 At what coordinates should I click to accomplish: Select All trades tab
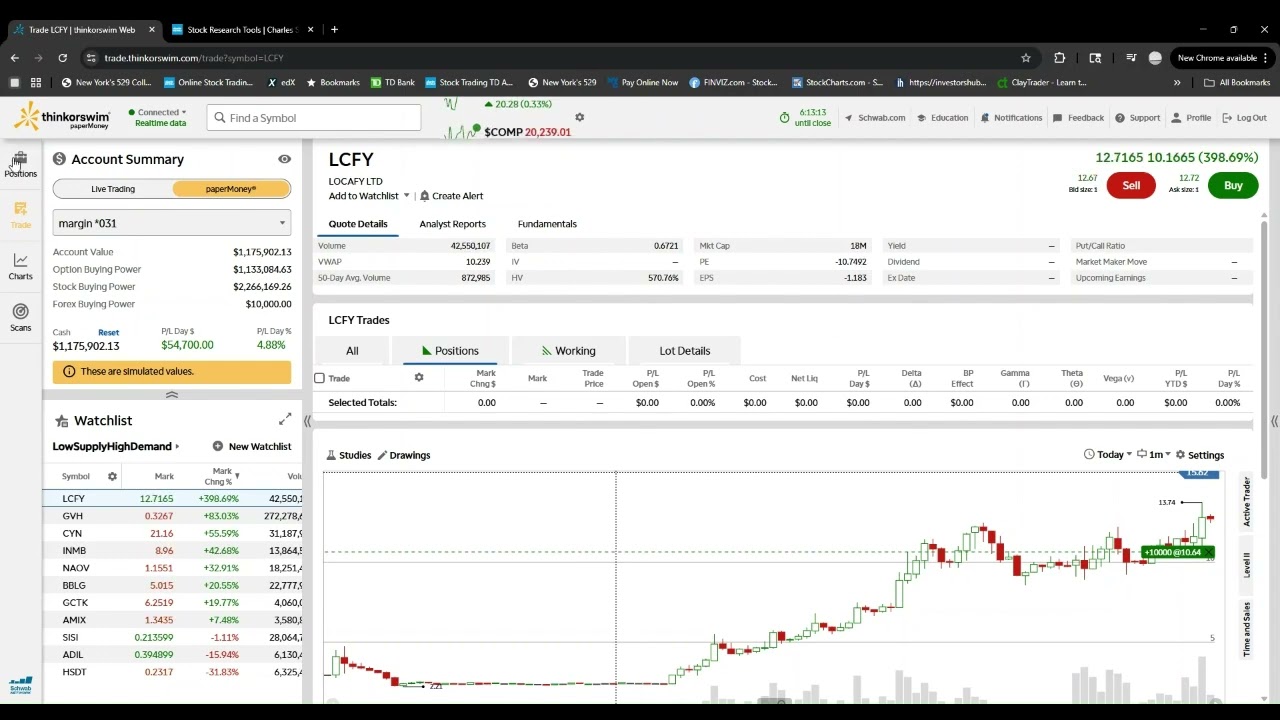(352, 351)
